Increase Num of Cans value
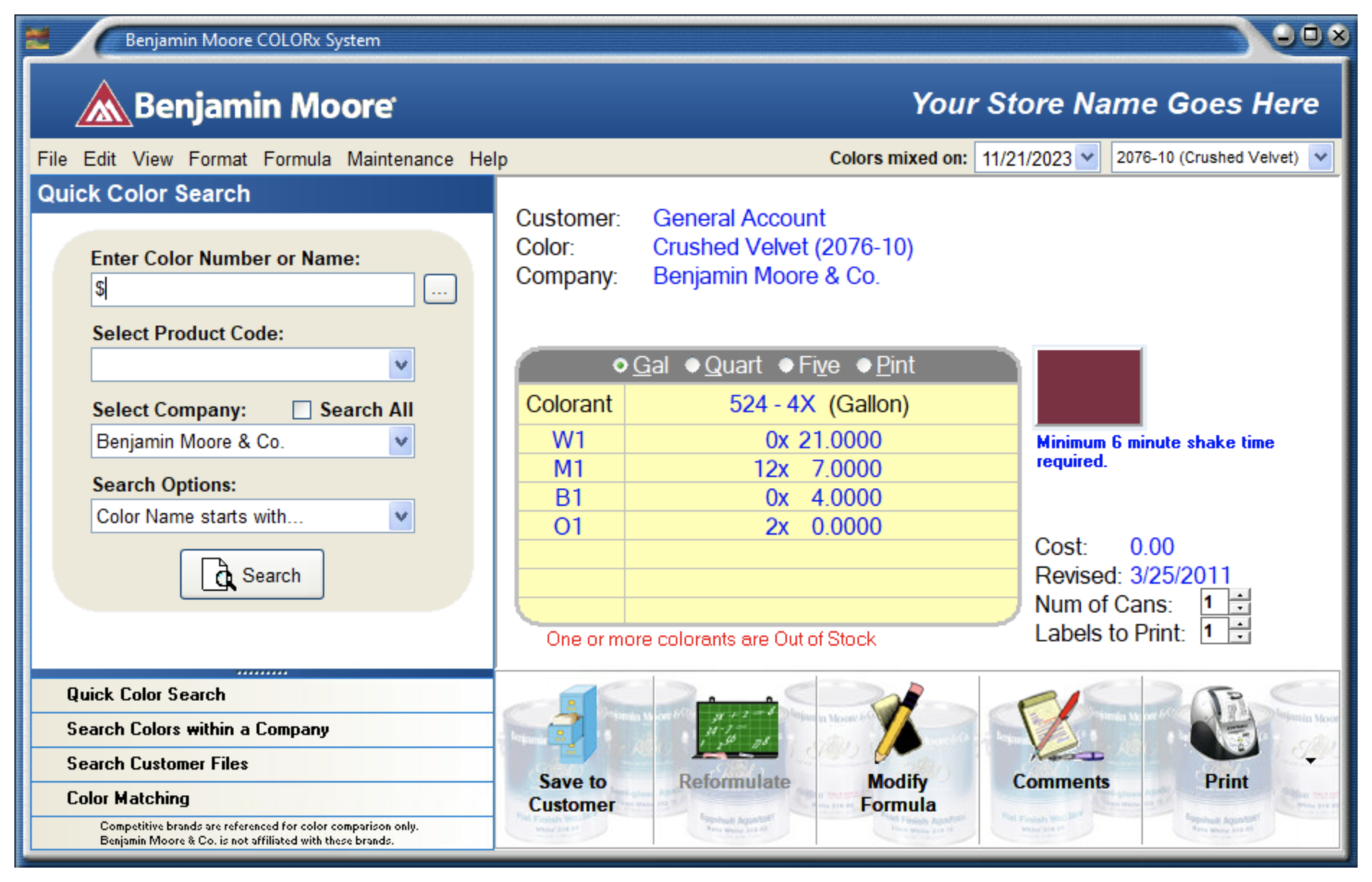Image resolution: width=1372 pixels, height=882 pixels. point(1239,595)
